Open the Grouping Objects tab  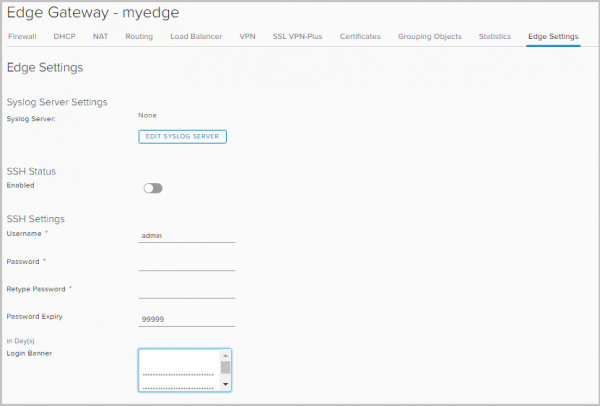[x=429, y=36]
